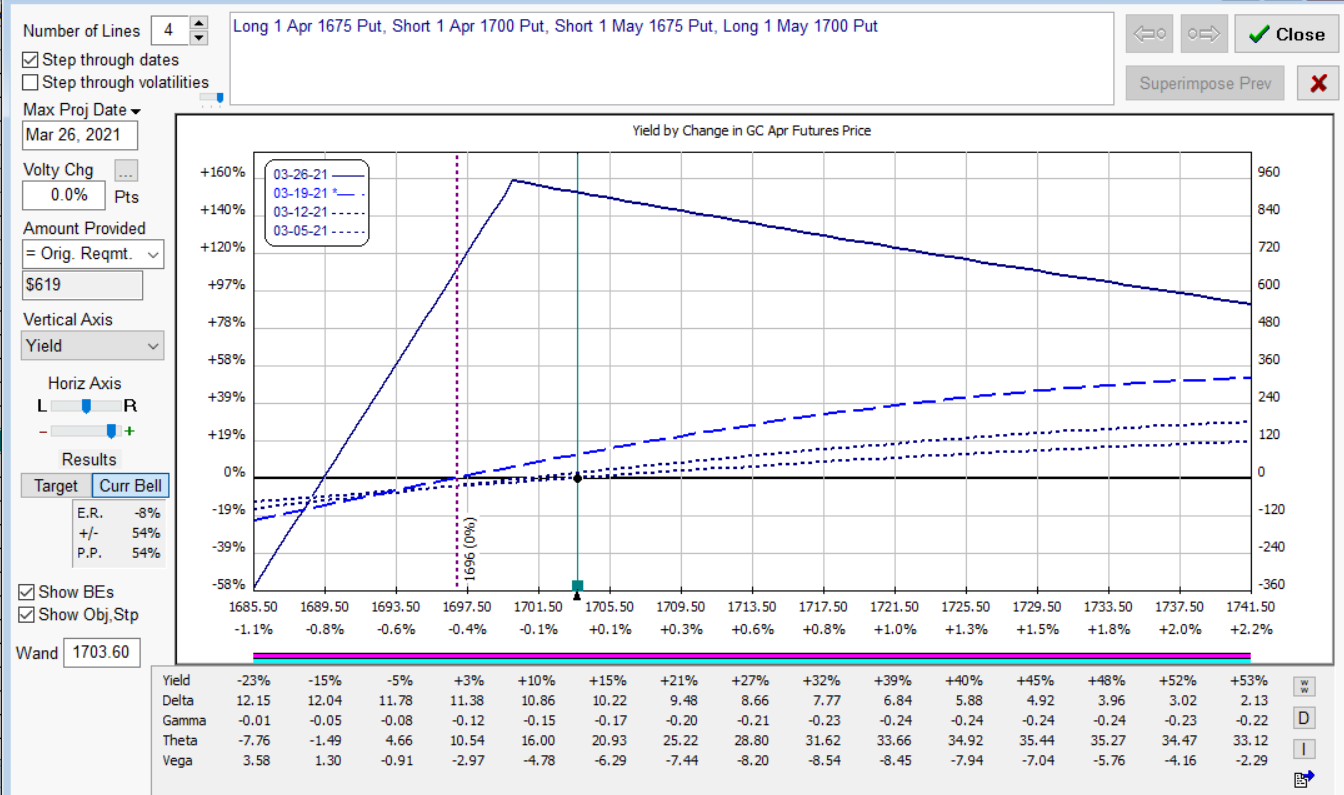Click the red X cancel icon
This screenshot has width=1344, height=795.
tap(1318, 83)
